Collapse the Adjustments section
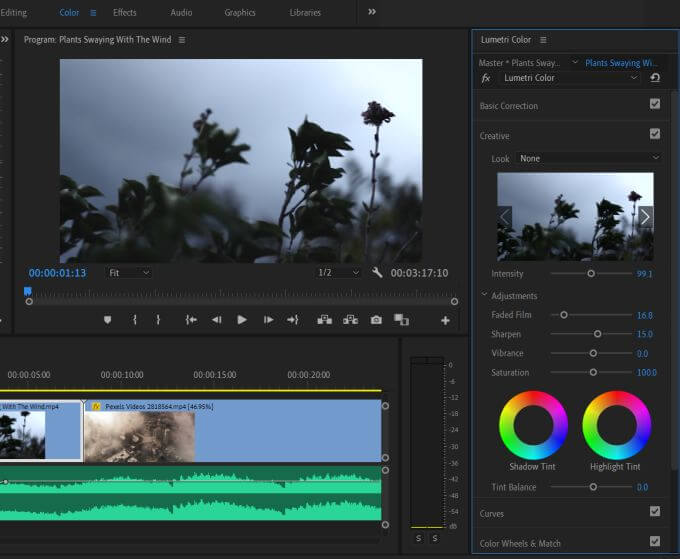 tap(485, 296)
